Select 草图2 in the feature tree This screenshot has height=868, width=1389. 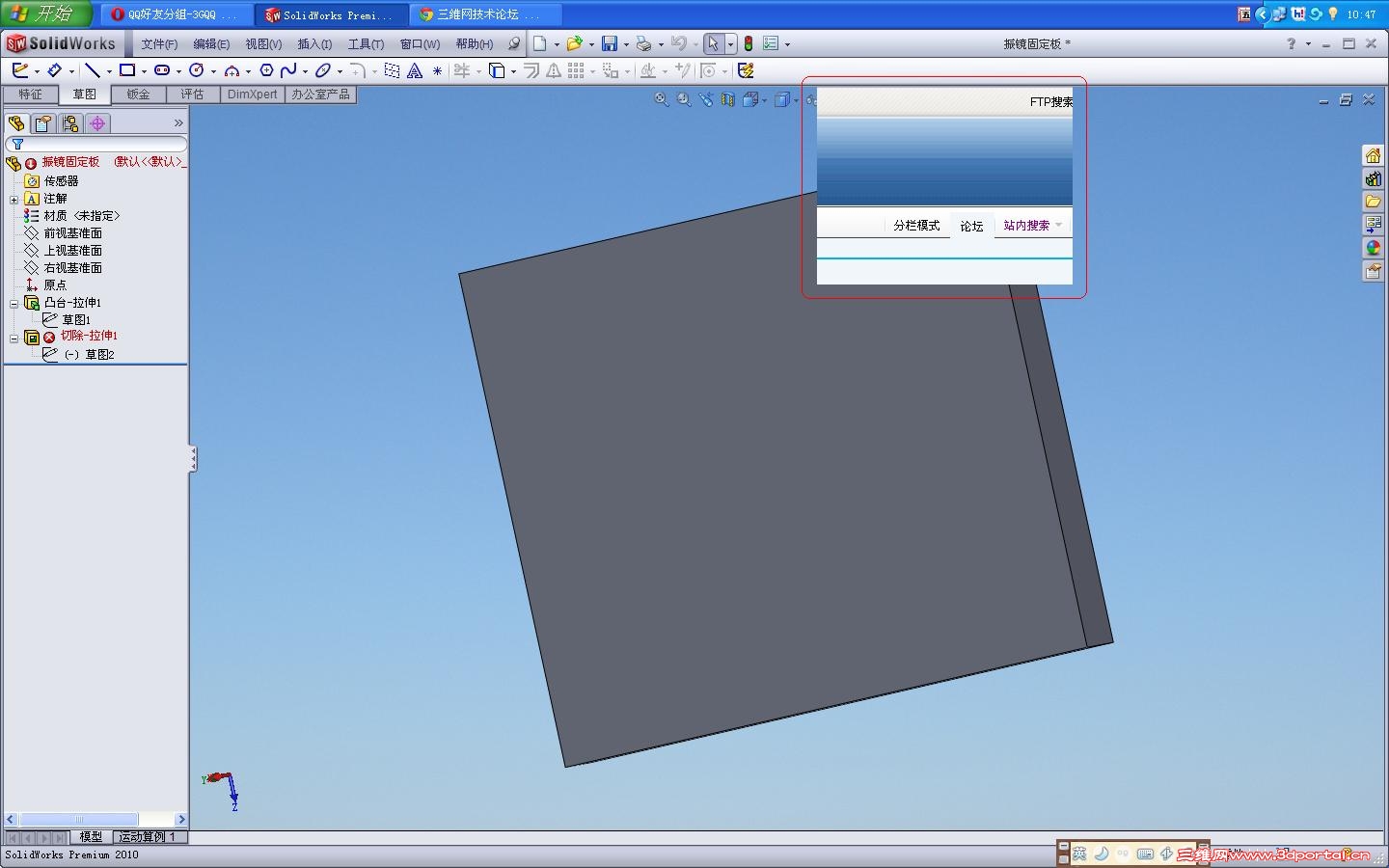99,355
